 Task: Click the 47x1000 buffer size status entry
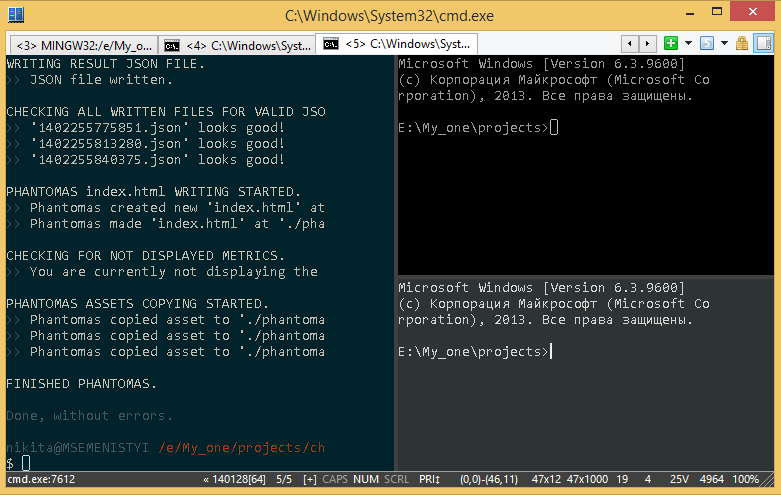(587, 479)
